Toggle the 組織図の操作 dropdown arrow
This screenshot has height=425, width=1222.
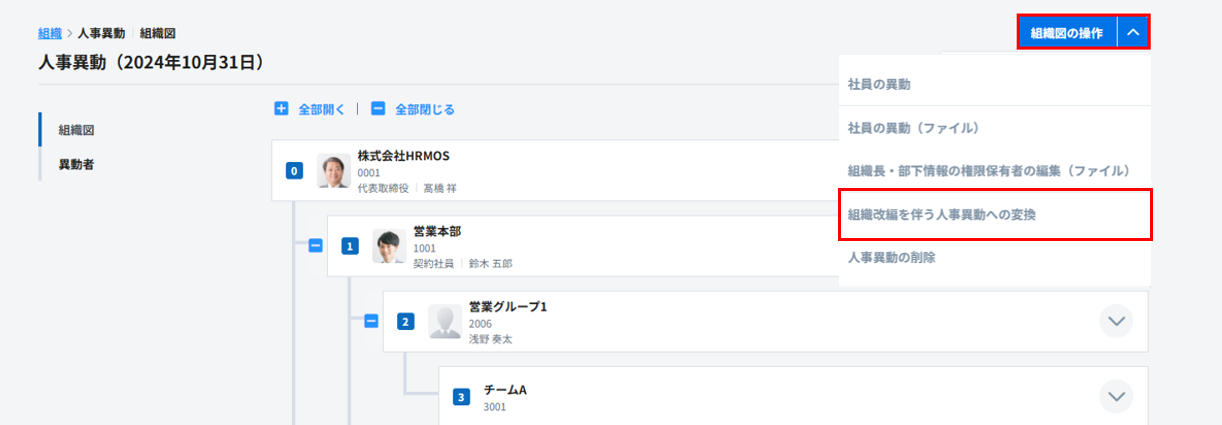point(1133,32)
